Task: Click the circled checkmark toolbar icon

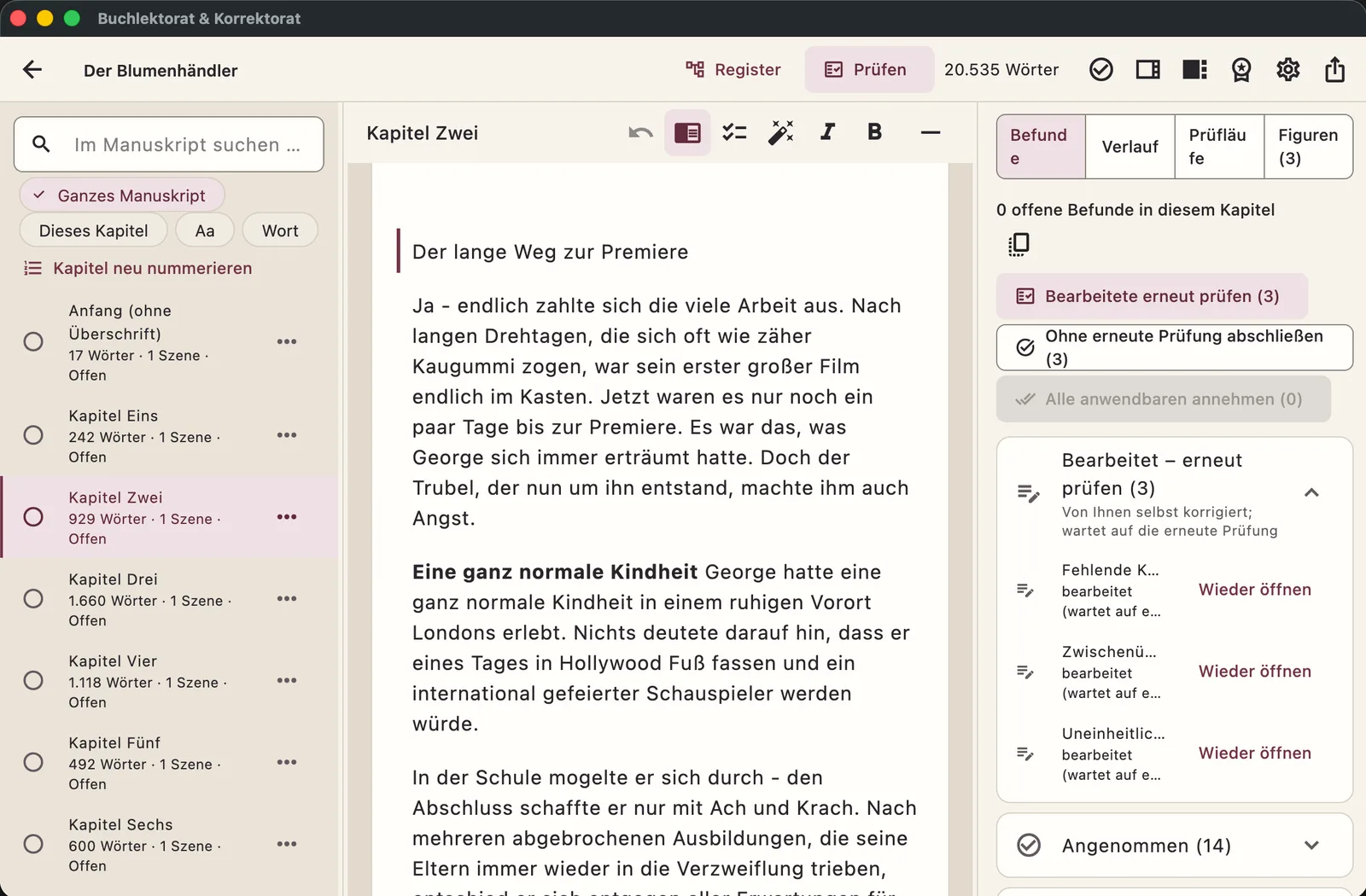Action: [1101, 70]
